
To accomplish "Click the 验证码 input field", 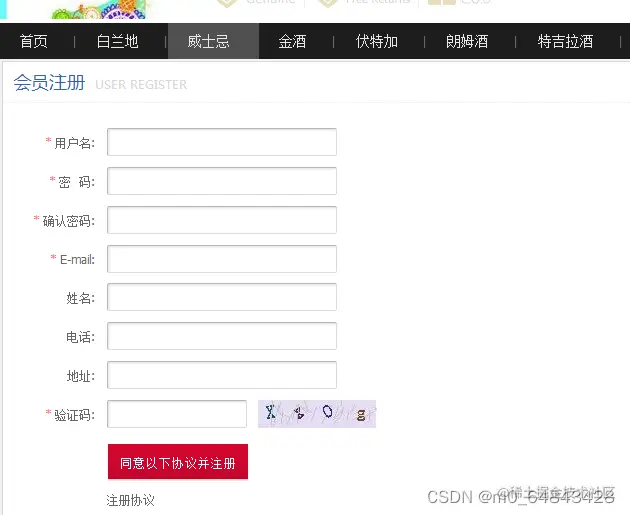I will click(177, 414).
